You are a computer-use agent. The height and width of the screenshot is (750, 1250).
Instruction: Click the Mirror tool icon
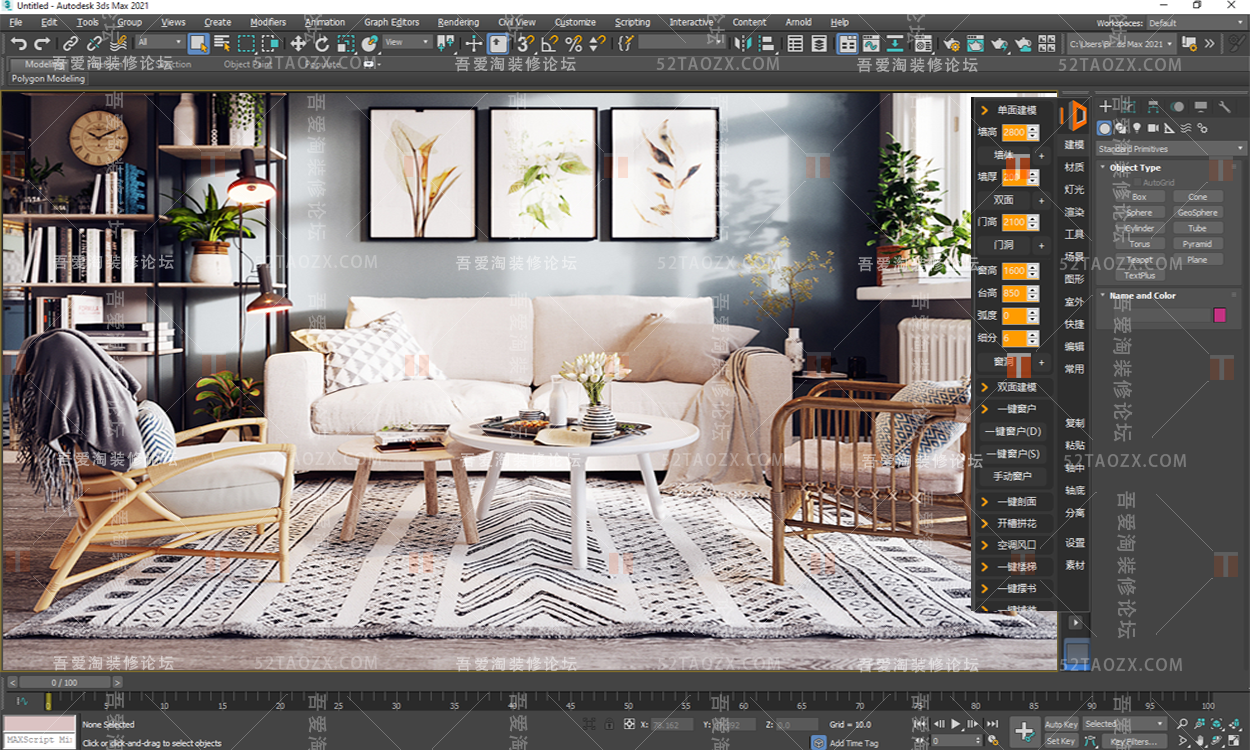(743, 43)
